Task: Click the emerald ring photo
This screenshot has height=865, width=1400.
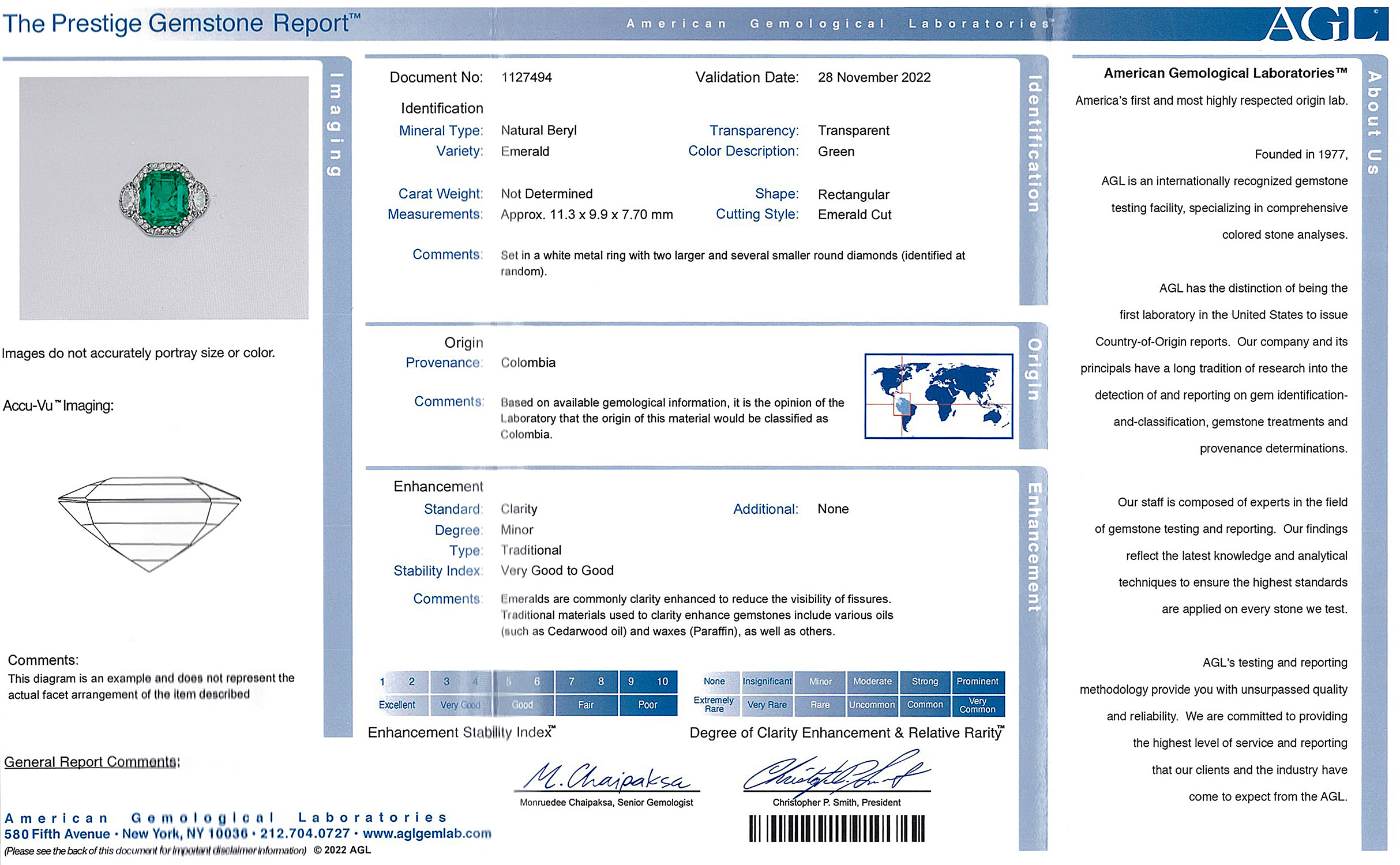Action: [164, 199]
